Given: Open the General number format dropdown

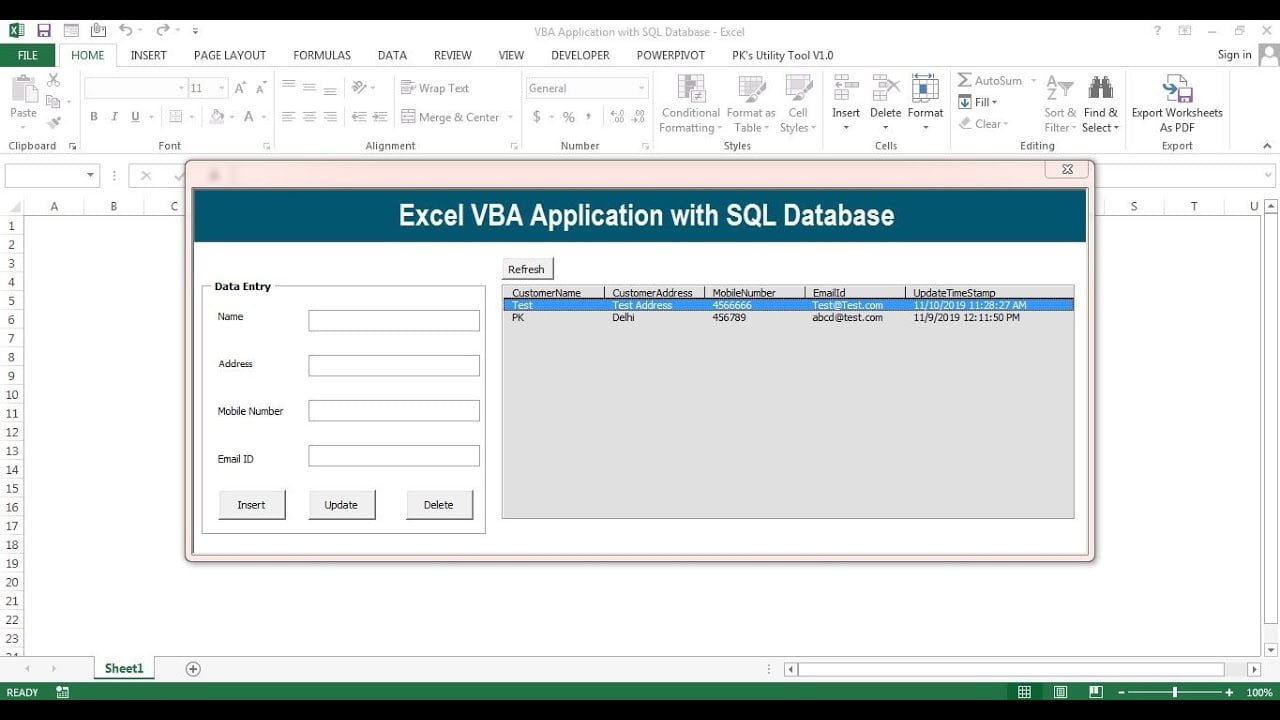Looking at the screenshot, I should [586, 88].
